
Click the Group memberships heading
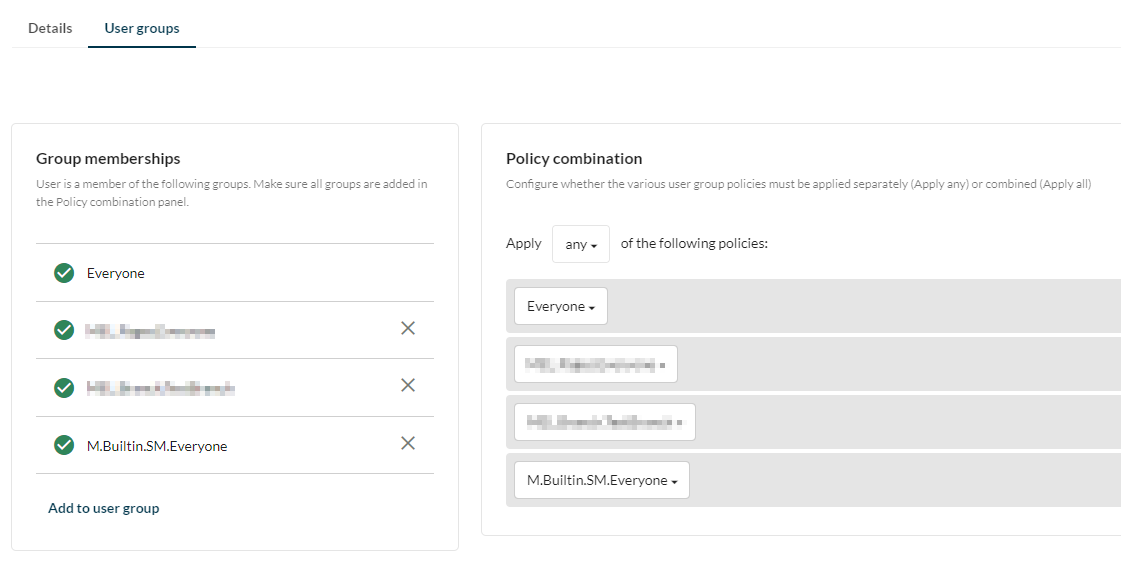108,158
